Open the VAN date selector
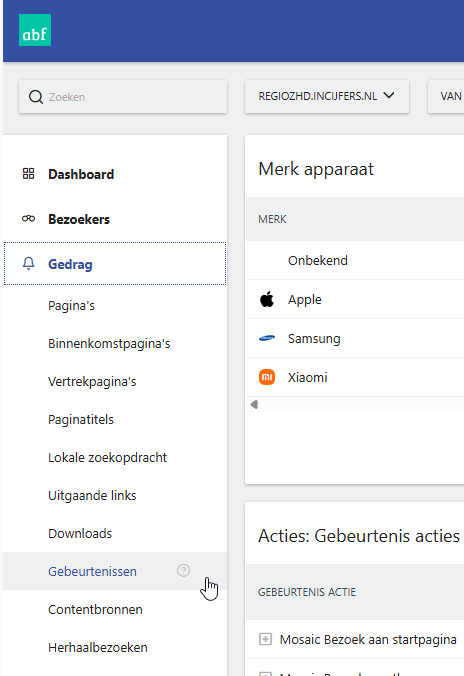The image size is (464, 676). click(446, 96)
